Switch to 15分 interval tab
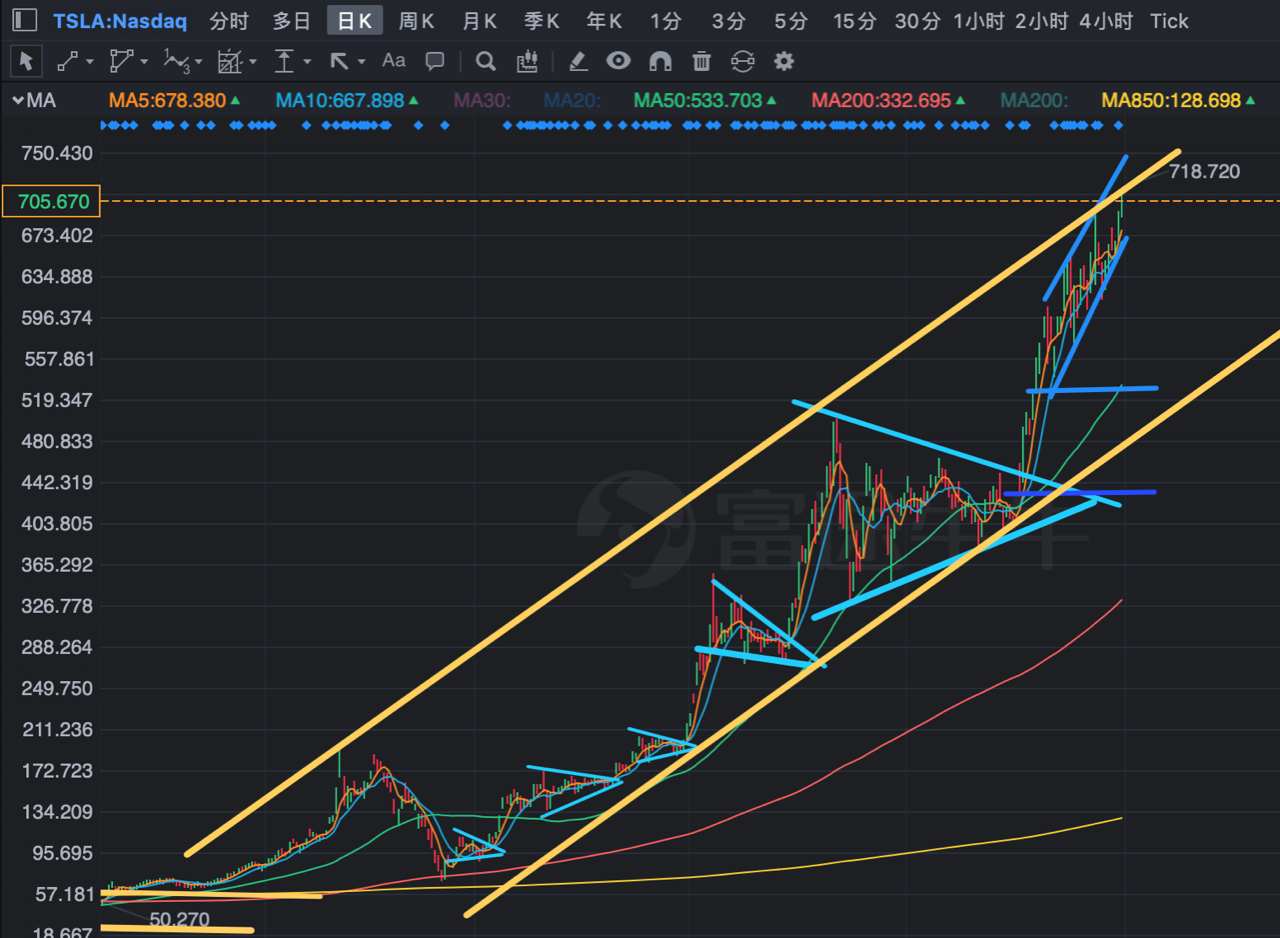The height and width of the screenshot is (938, 1280). 854,21
